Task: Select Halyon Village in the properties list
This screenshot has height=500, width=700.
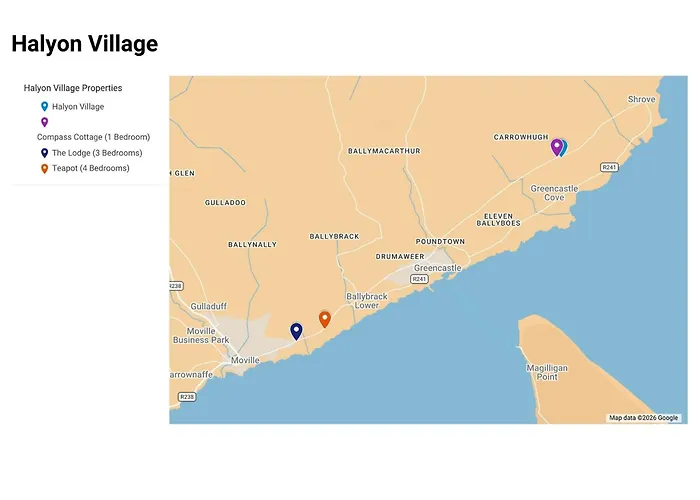Action: (x=78, y=107)
